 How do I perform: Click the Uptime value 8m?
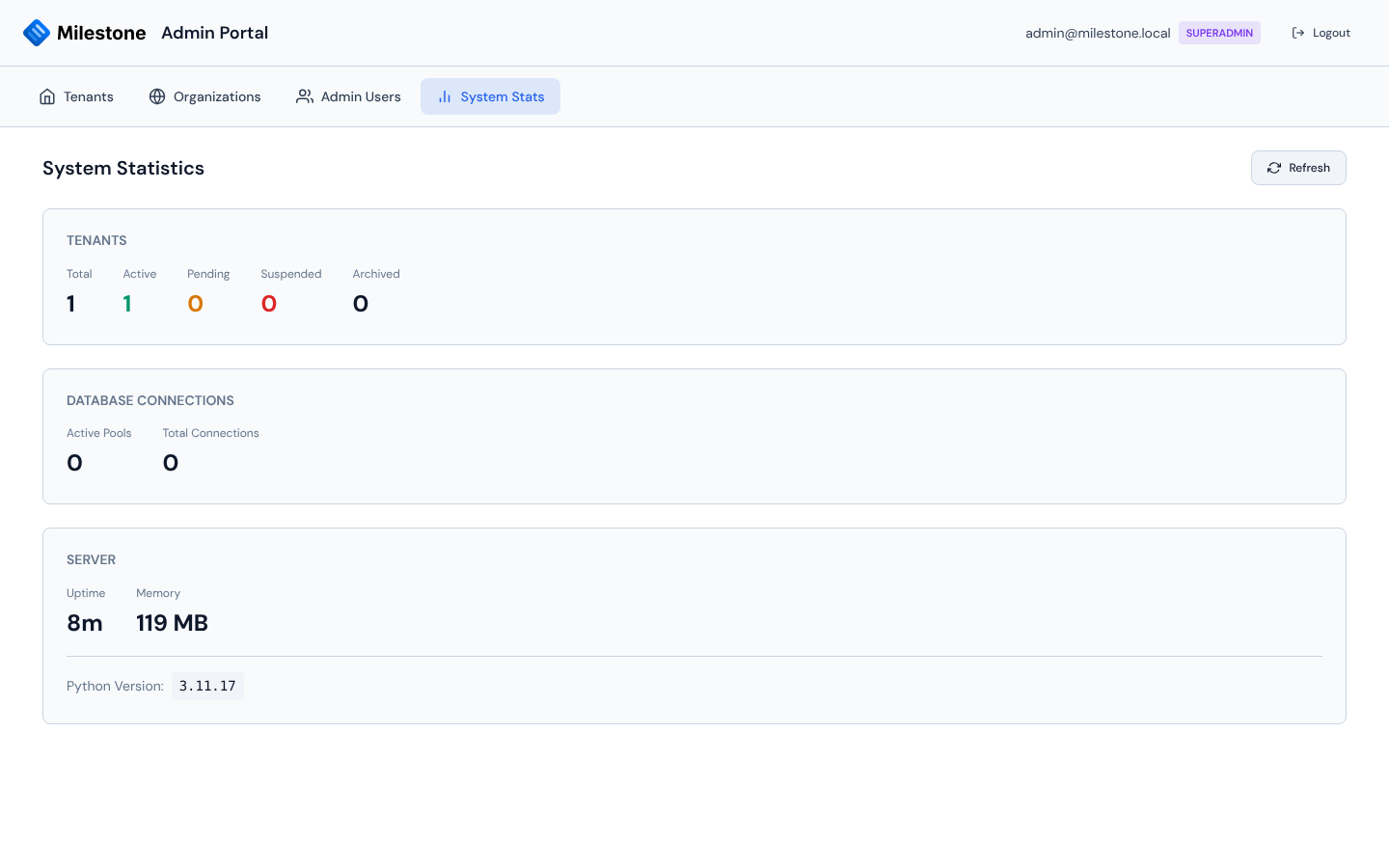[85, 623]
